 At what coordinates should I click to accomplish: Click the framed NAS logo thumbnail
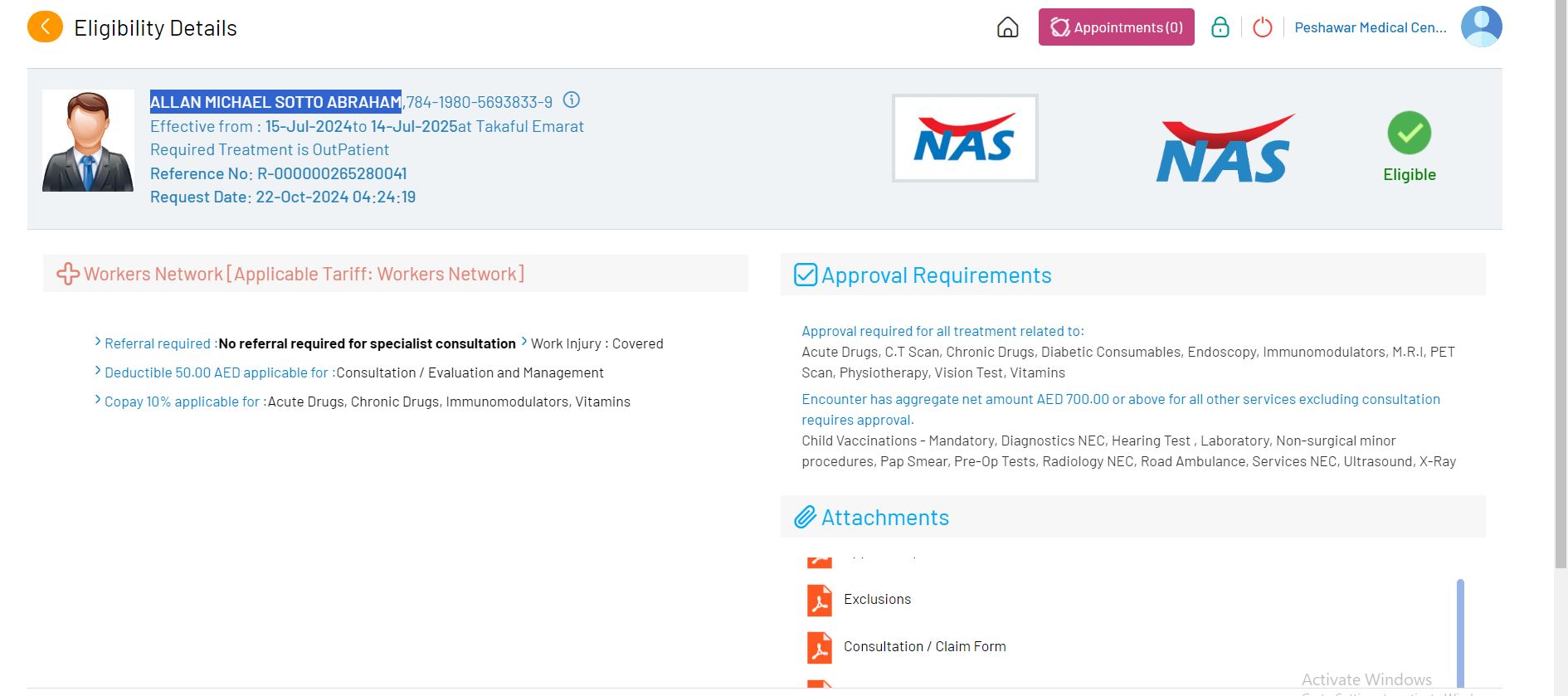point(964,138)
